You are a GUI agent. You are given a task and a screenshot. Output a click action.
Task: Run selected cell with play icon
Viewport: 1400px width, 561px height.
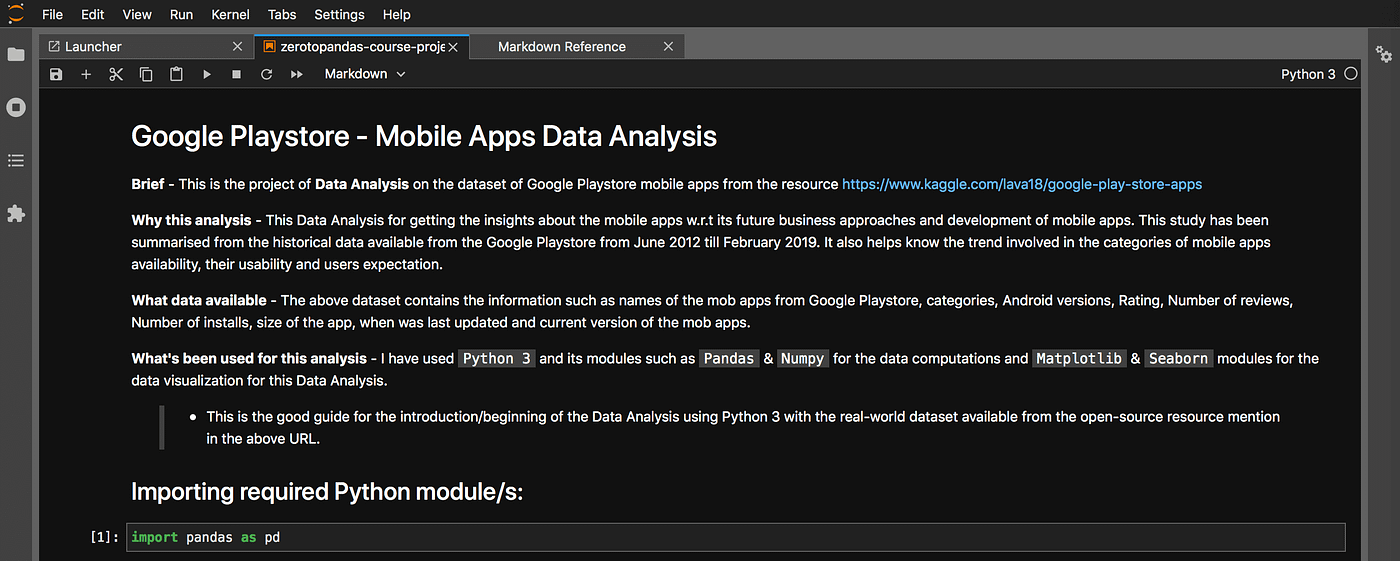[206, 74]
